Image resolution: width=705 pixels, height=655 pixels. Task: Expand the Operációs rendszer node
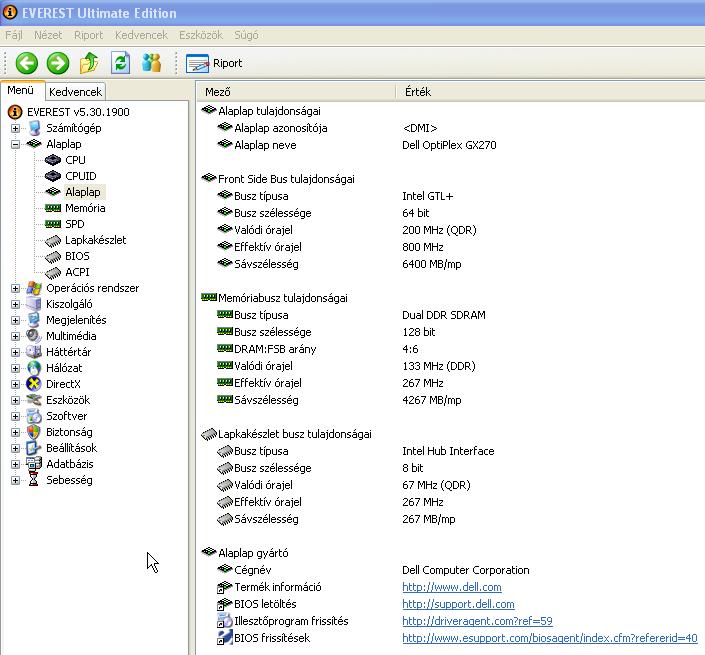tap(15, 288)
